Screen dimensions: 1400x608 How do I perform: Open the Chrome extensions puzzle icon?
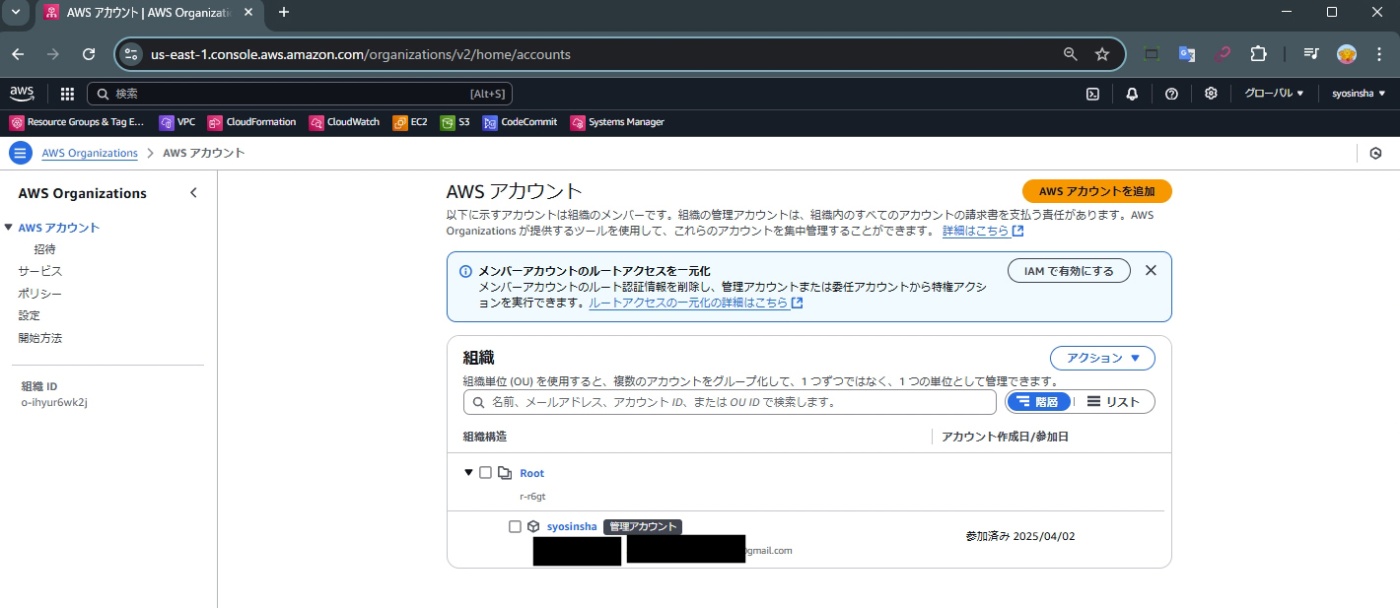tap(1259, 54)
